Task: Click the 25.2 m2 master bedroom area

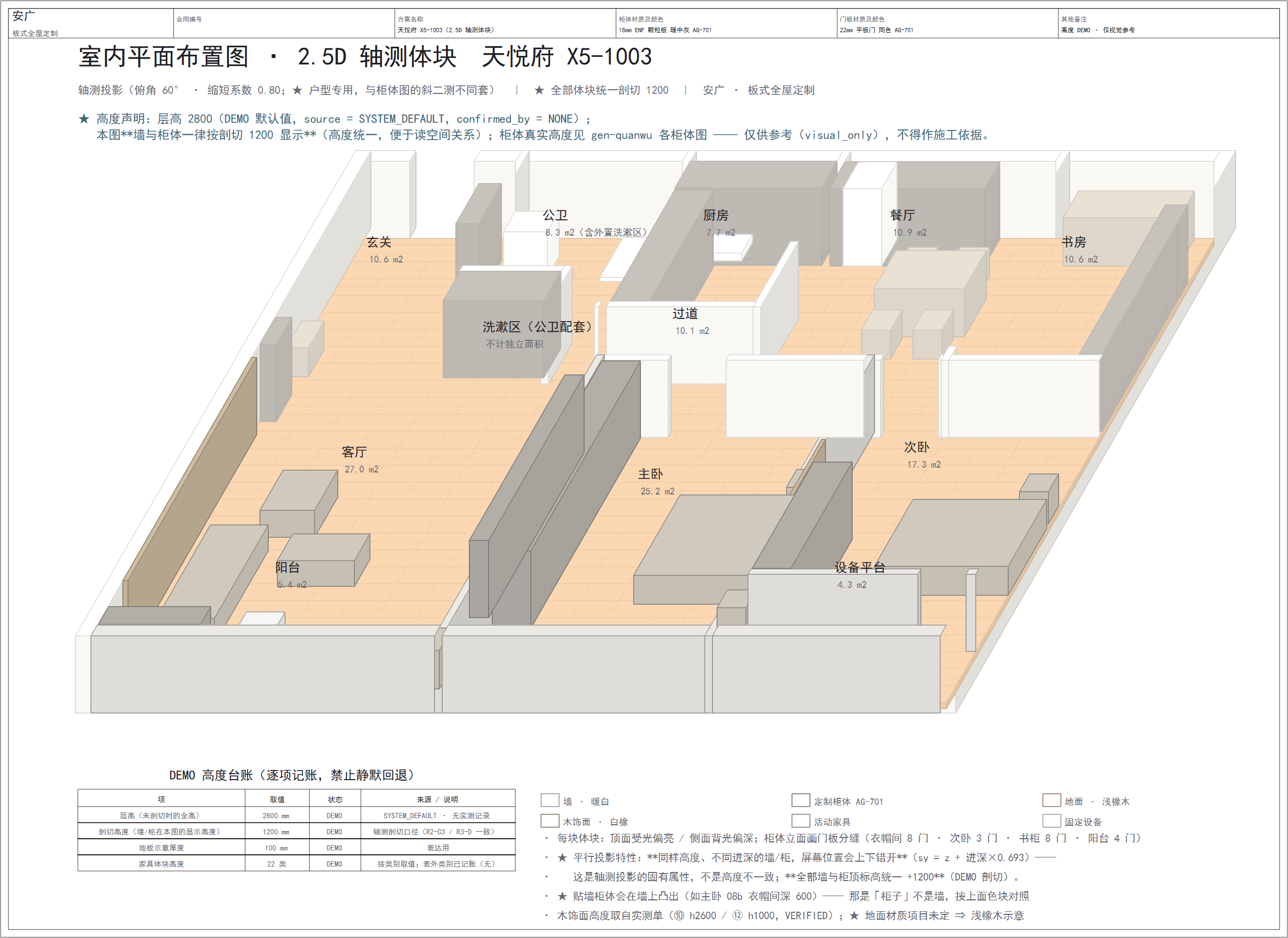Action: [657, 491]
